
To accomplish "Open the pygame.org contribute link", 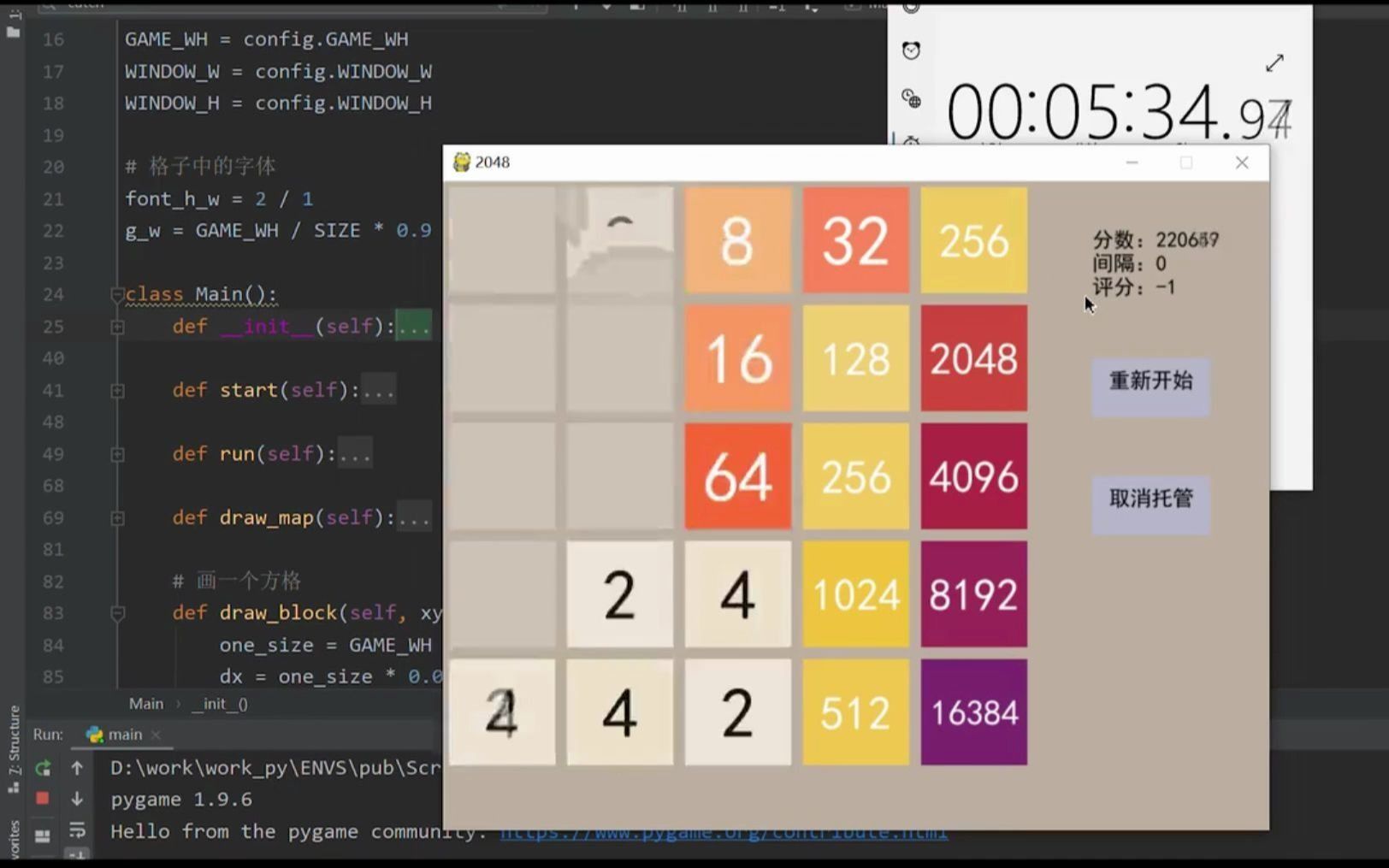I will coord(724,831).
